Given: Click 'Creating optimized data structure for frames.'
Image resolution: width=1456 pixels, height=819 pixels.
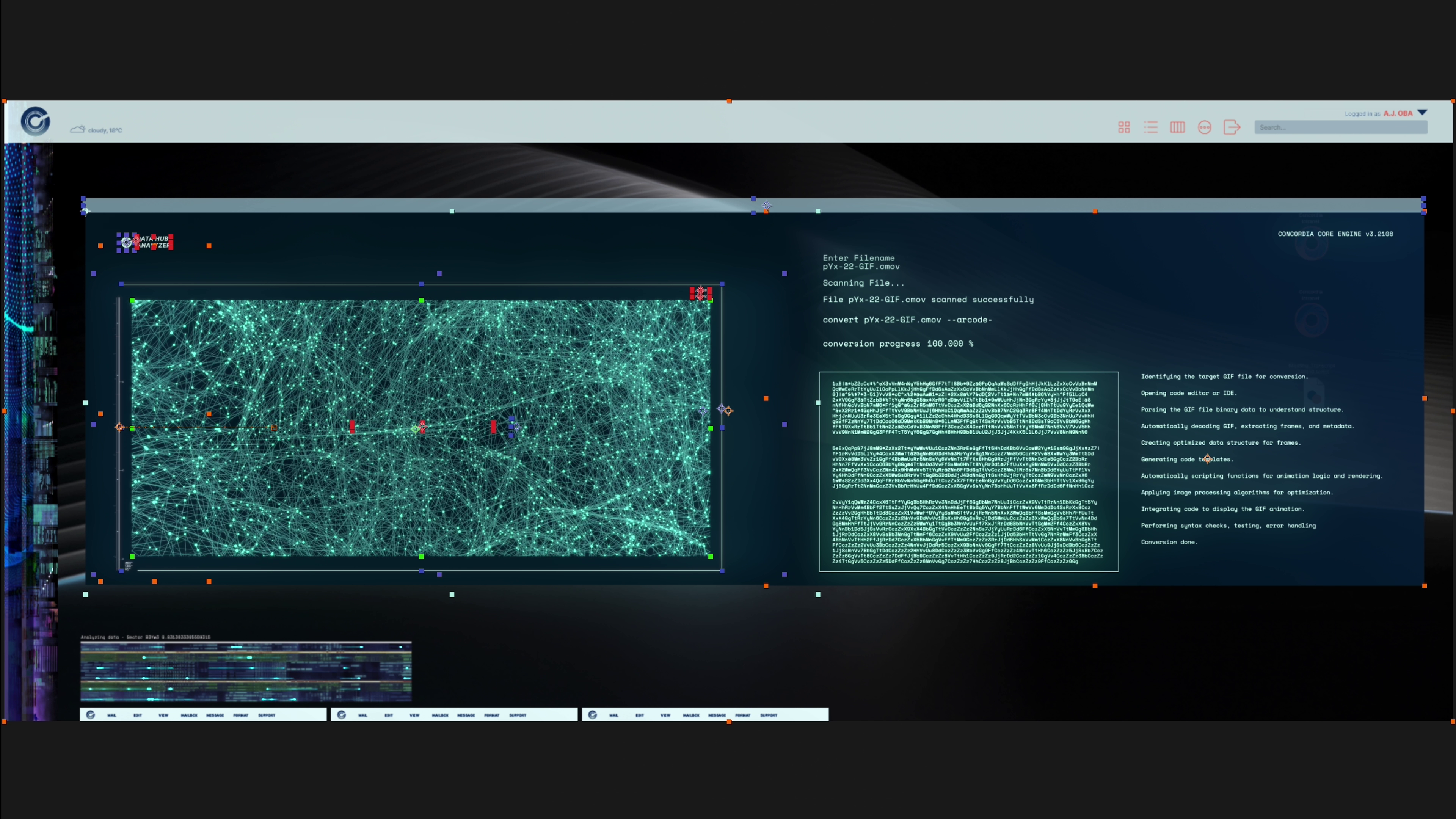Looking at the screenshot, I should 1221,442.
